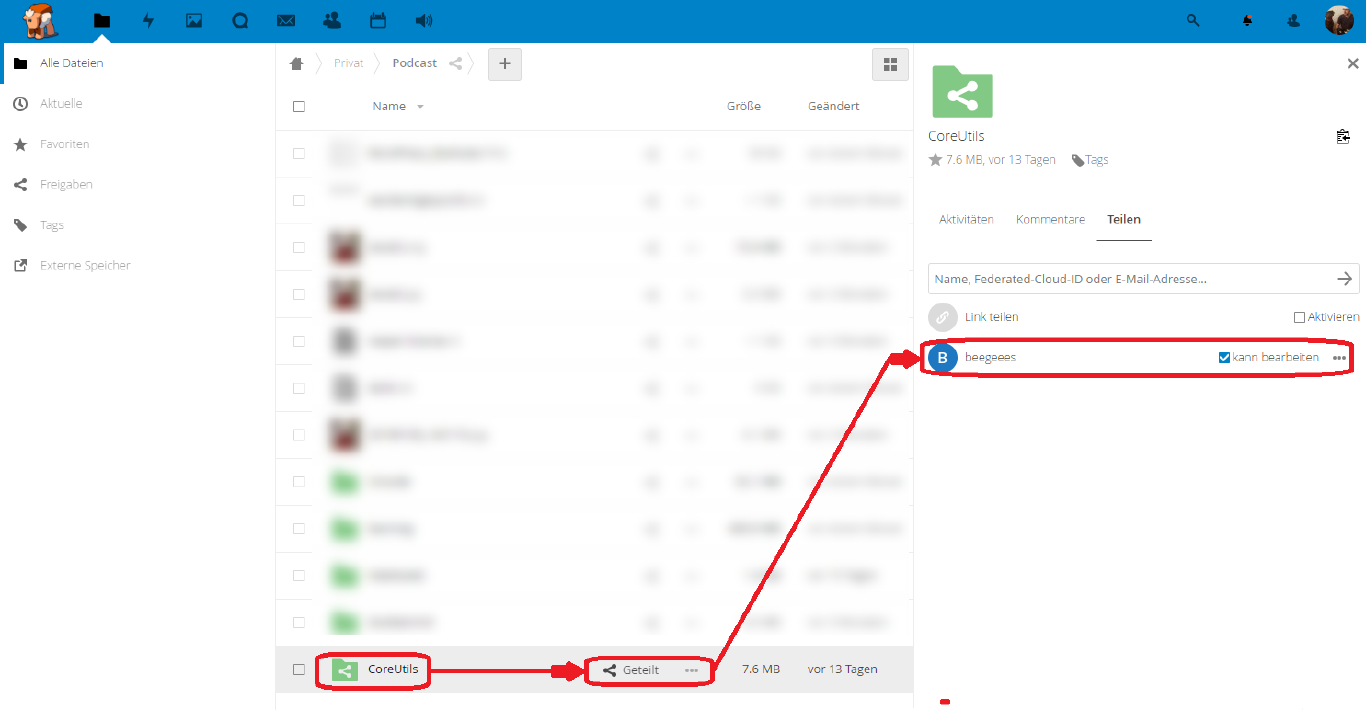
Task: Click the search magnifier icon
Action: point(1193,20)
